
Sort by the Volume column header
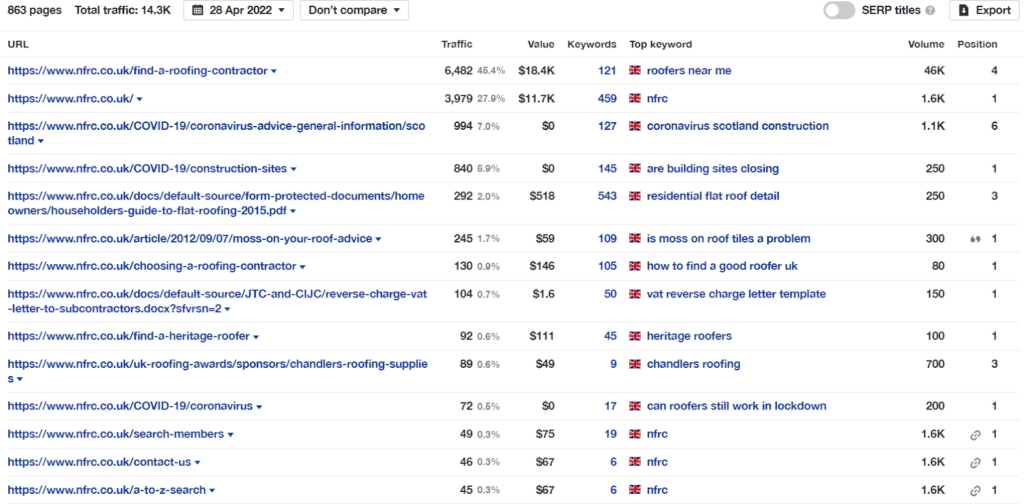(926, 44)
